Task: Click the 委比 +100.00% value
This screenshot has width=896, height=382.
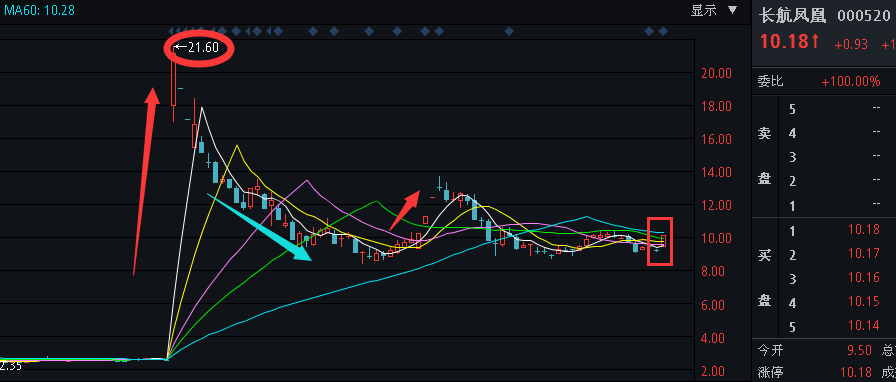Action: click(x=851, y=82)
